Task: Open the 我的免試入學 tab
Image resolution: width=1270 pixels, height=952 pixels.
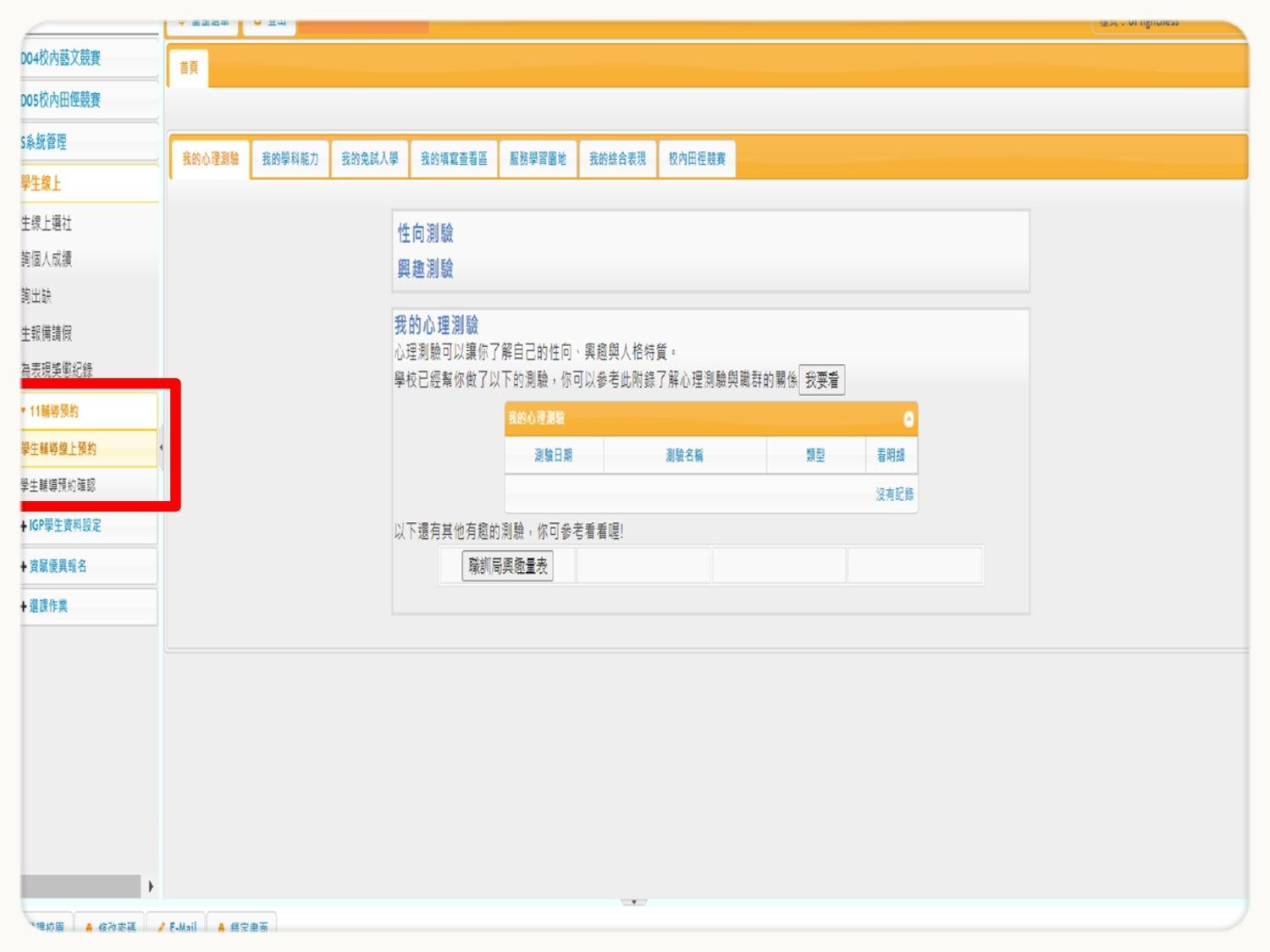Action: [369, 159]
